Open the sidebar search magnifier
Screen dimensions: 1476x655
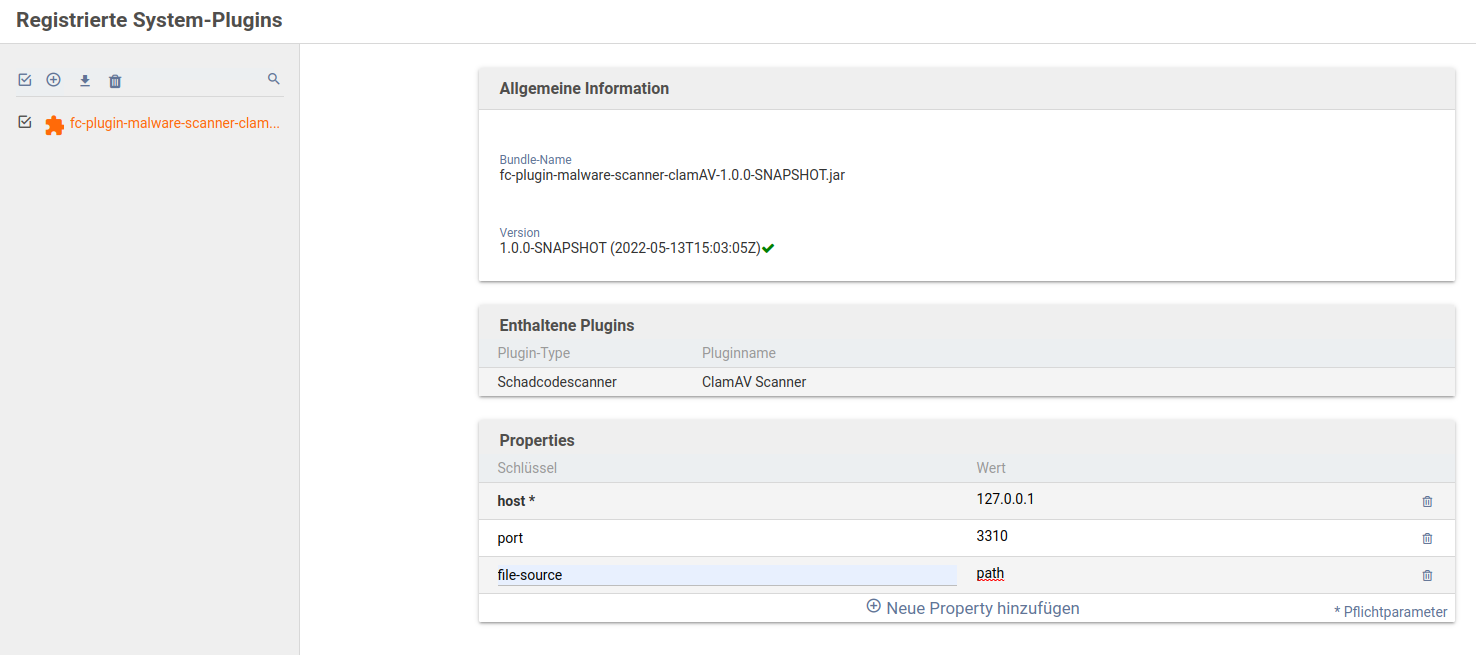274,79
